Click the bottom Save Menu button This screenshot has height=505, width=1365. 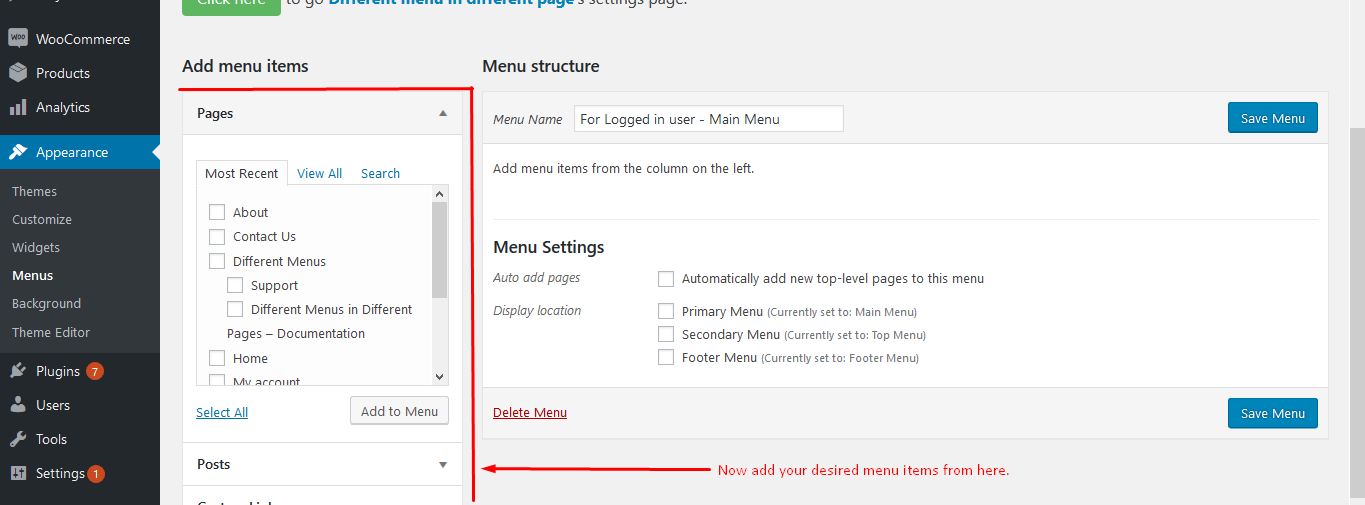(x=1272, y=413)
